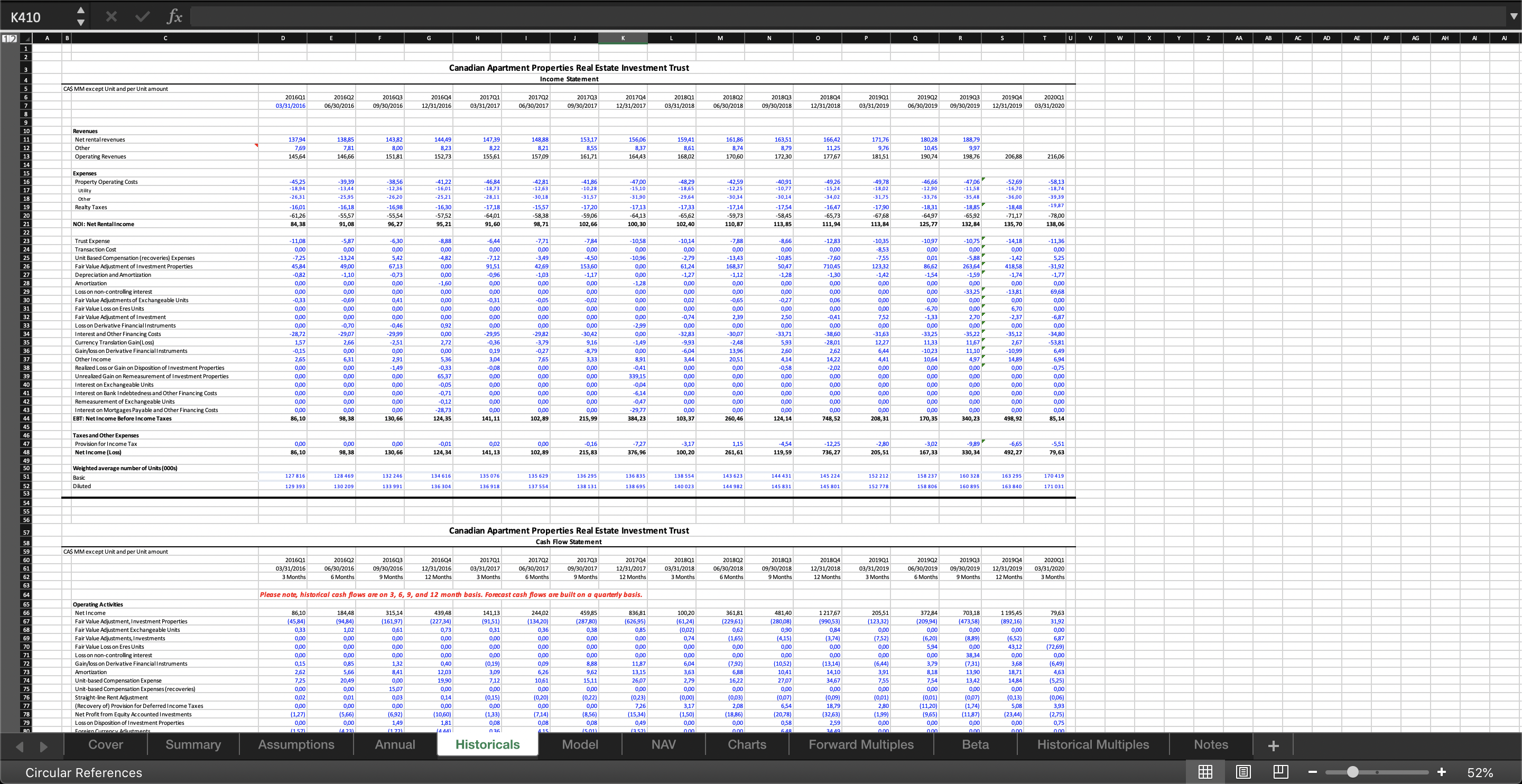Image resolution: width=1522 pixels, height=784 pixels.
Task: Click the red comment indicator in Other row
Action: point(256,145)
